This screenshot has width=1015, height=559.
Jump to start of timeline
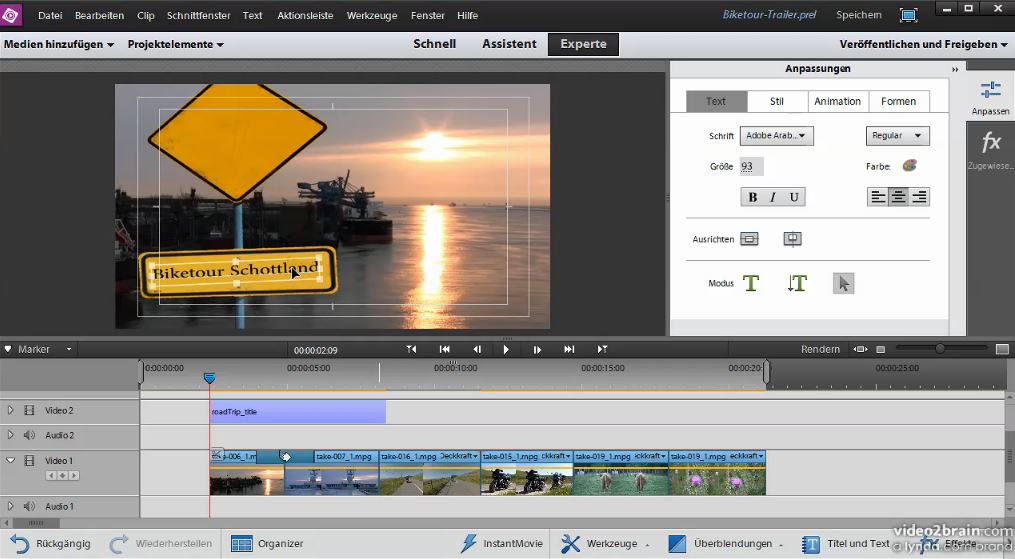[x=445, y=349]
